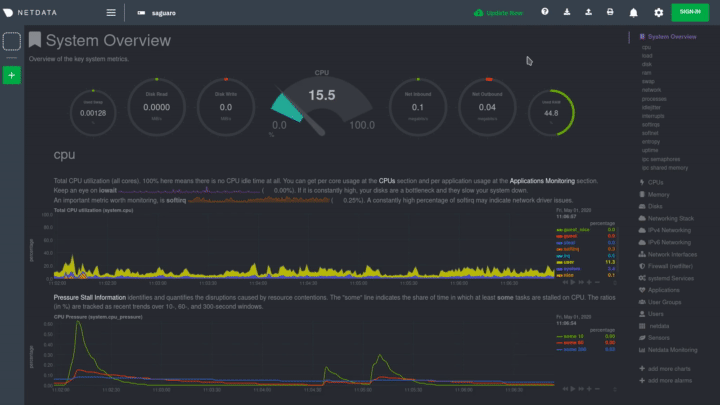The width and height of the screenshot is (720, 405).
Task: Click the CPU gauge showing 15.5
Action: [x=322, y=103]
